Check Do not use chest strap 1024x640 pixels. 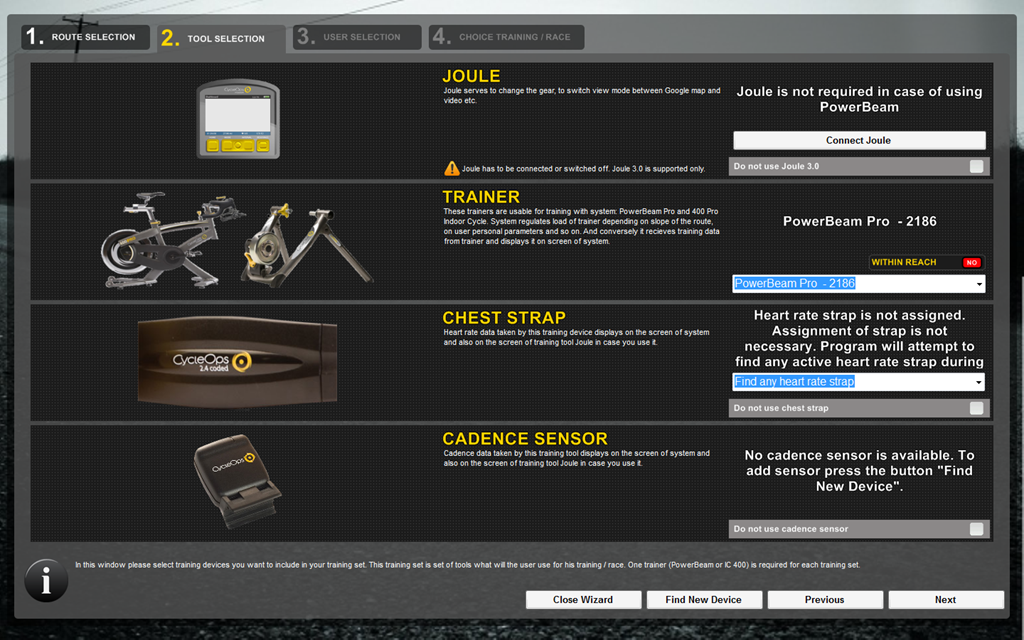(976, 408)
